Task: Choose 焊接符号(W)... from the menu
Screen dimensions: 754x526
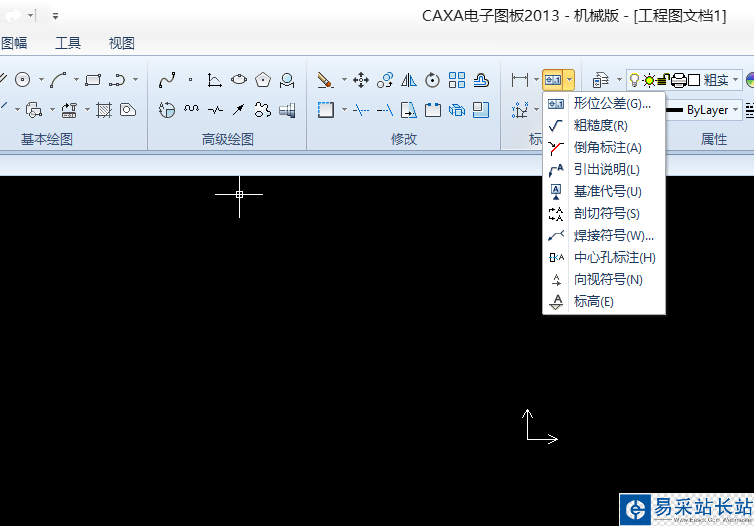Action: point(604,236)
